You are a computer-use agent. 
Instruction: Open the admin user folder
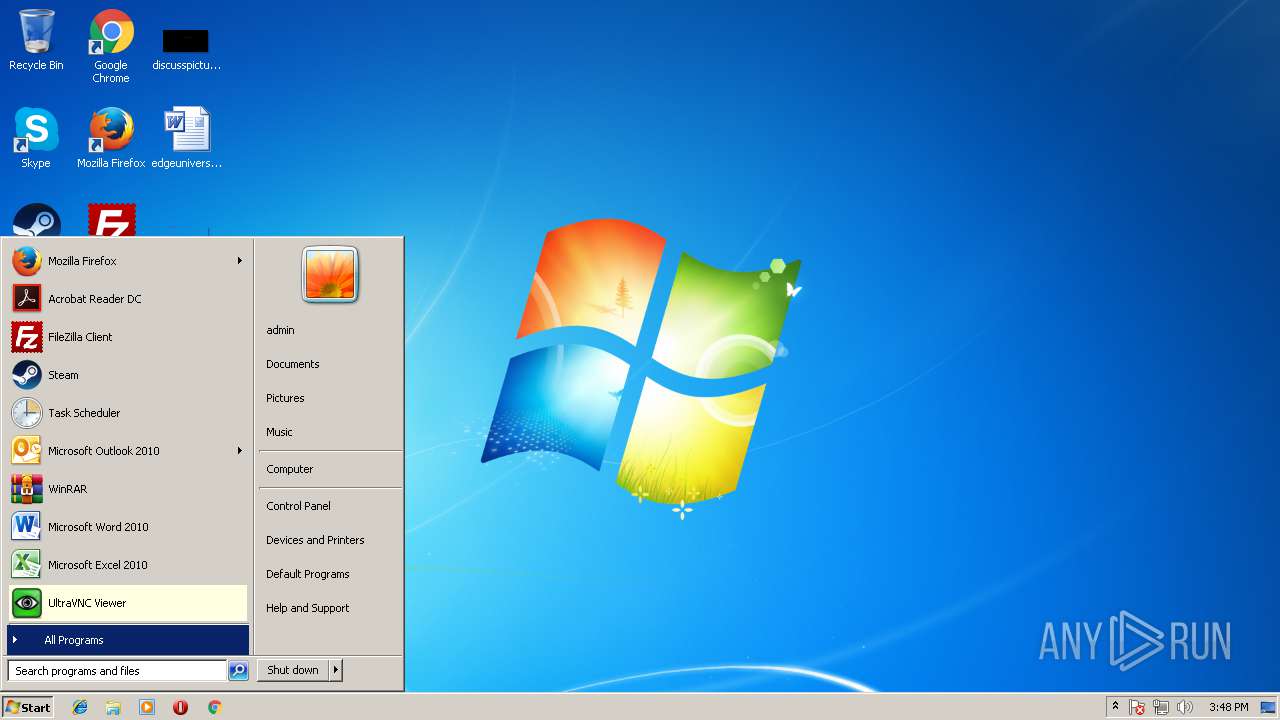[280, 330]
